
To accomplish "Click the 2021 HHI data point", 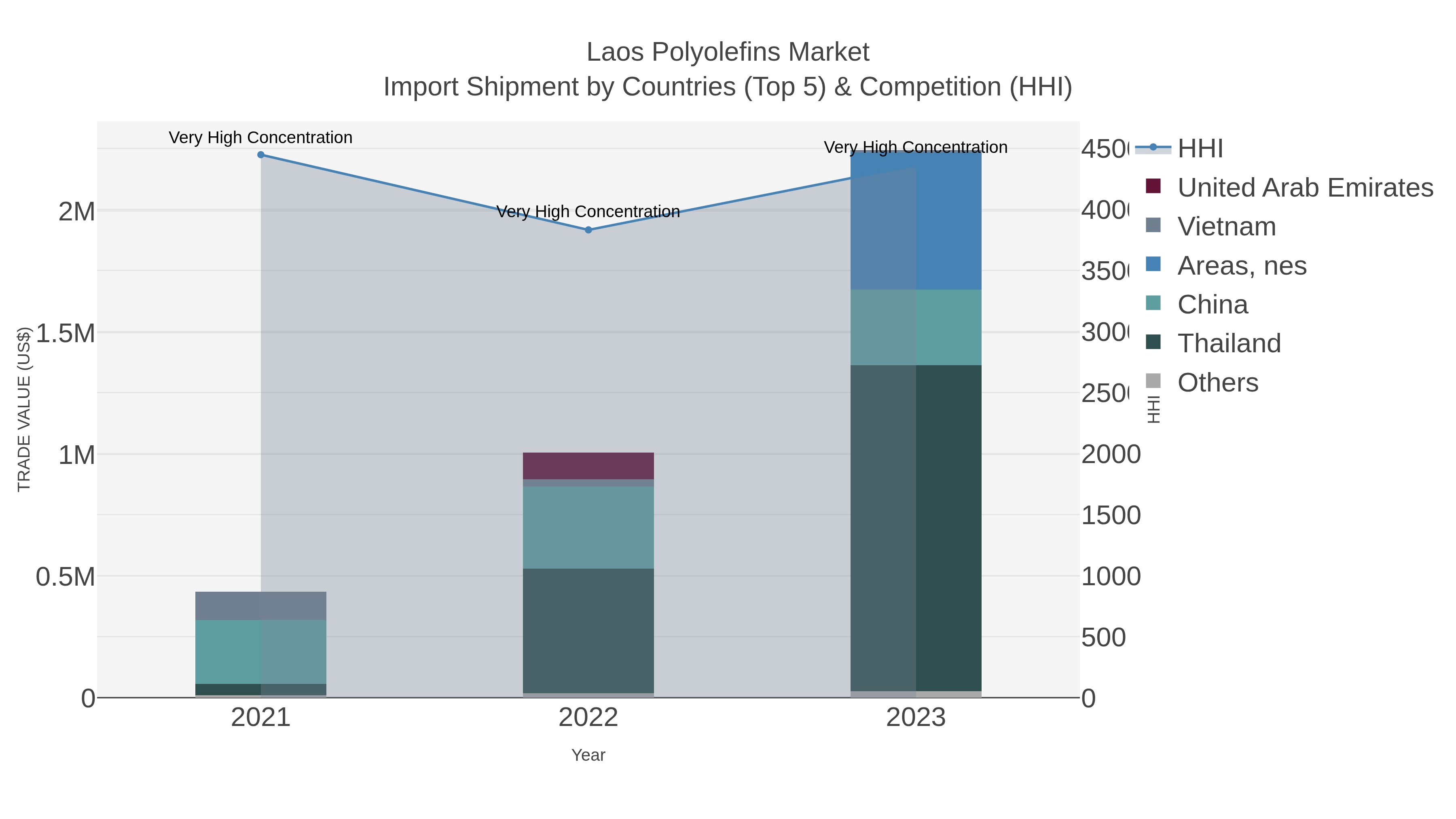I will click(x=260, y=155).
